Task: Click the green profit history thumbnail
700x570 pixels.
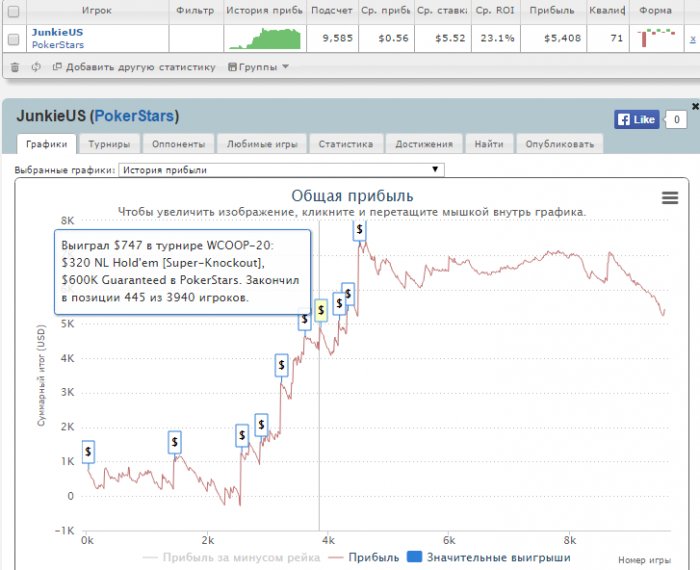Action: [x=265, y=38]
